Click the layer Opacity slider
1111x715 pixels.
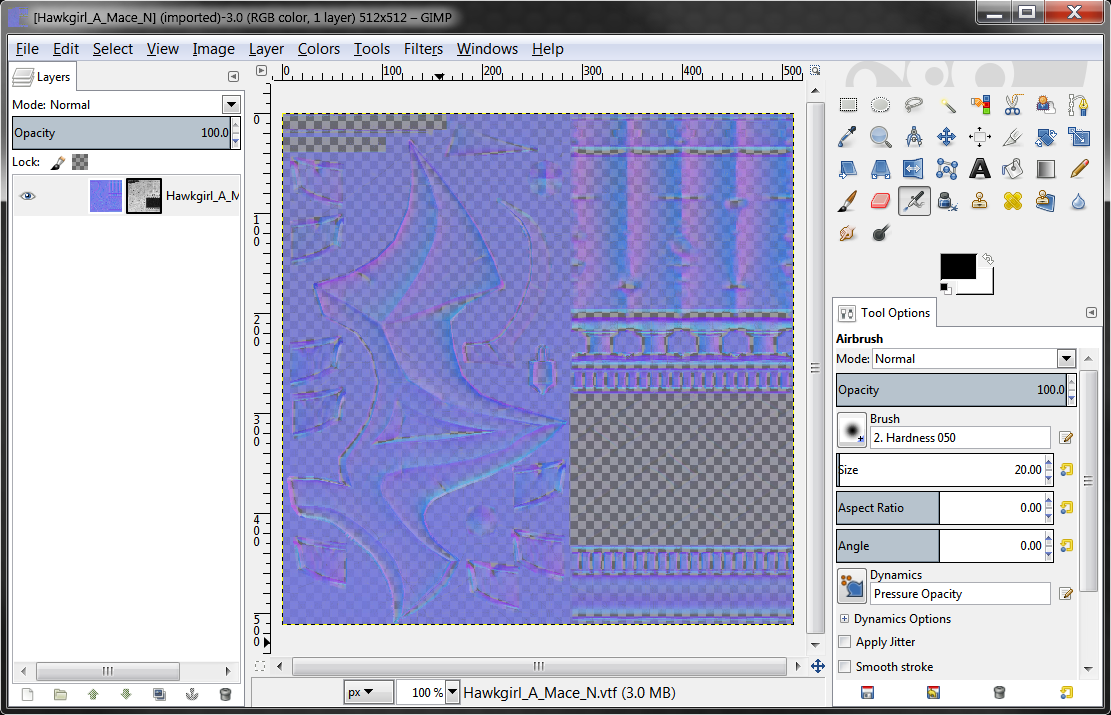(x=122, y=133)
